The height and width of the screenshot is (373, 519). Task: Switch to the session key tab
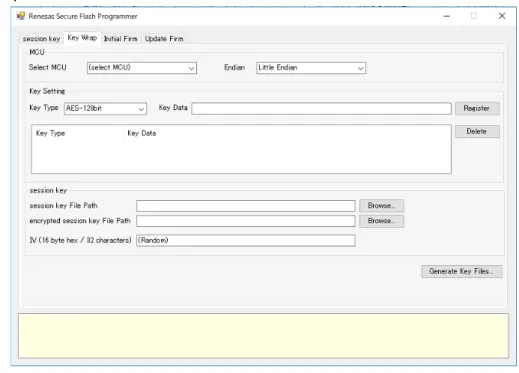pos(41,39)
